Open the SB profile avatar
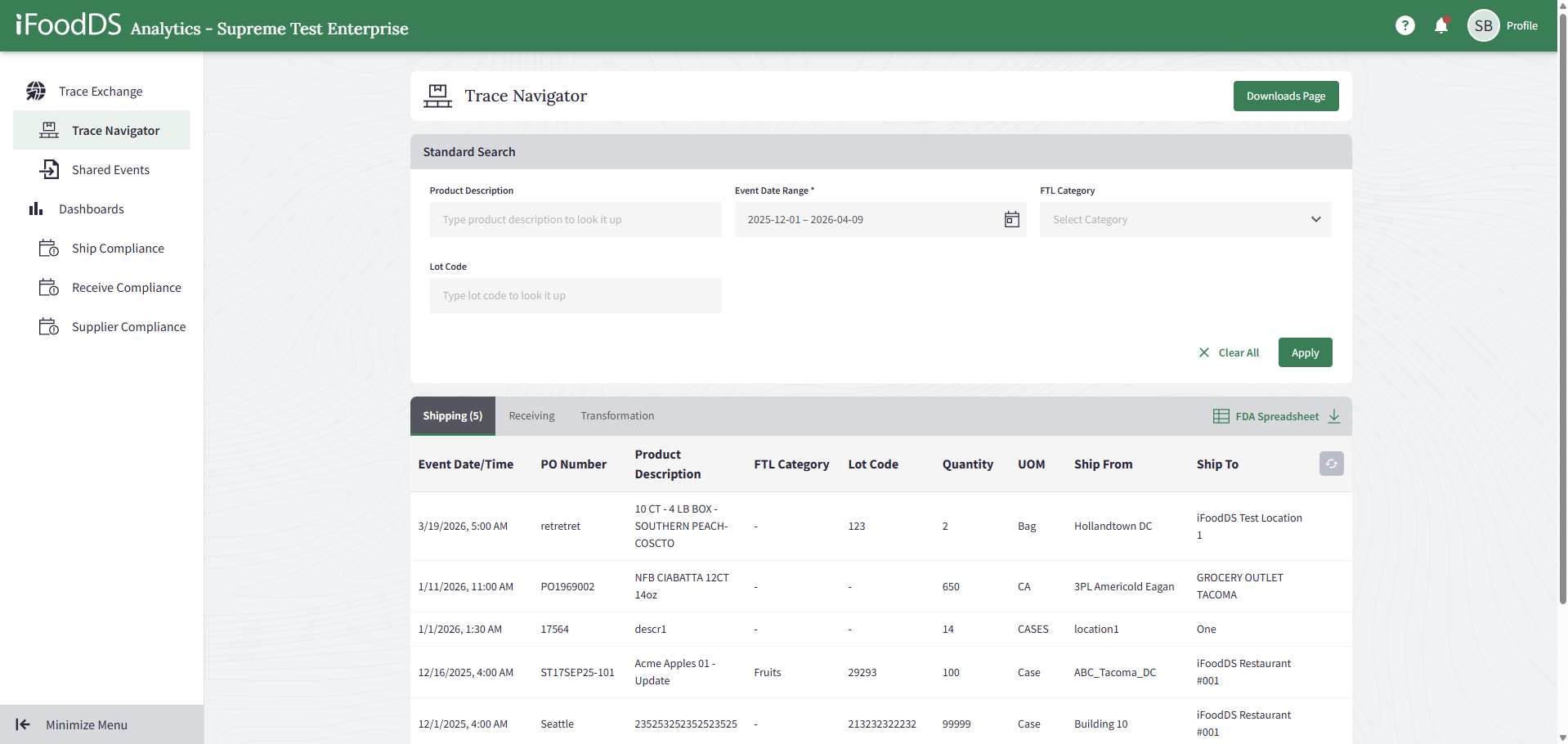Viewport: 1568px width, 744px height. [x=1483, y=26]
